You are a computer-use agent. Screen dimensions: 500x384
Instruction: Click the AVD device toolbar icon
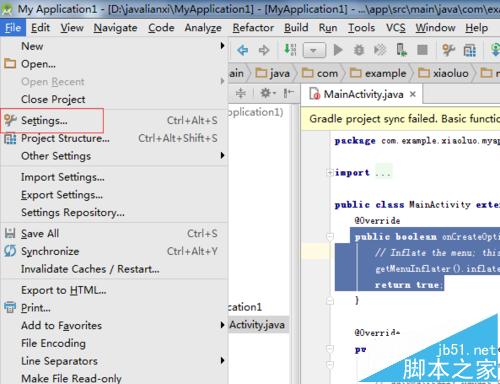(x=401, y=50)
